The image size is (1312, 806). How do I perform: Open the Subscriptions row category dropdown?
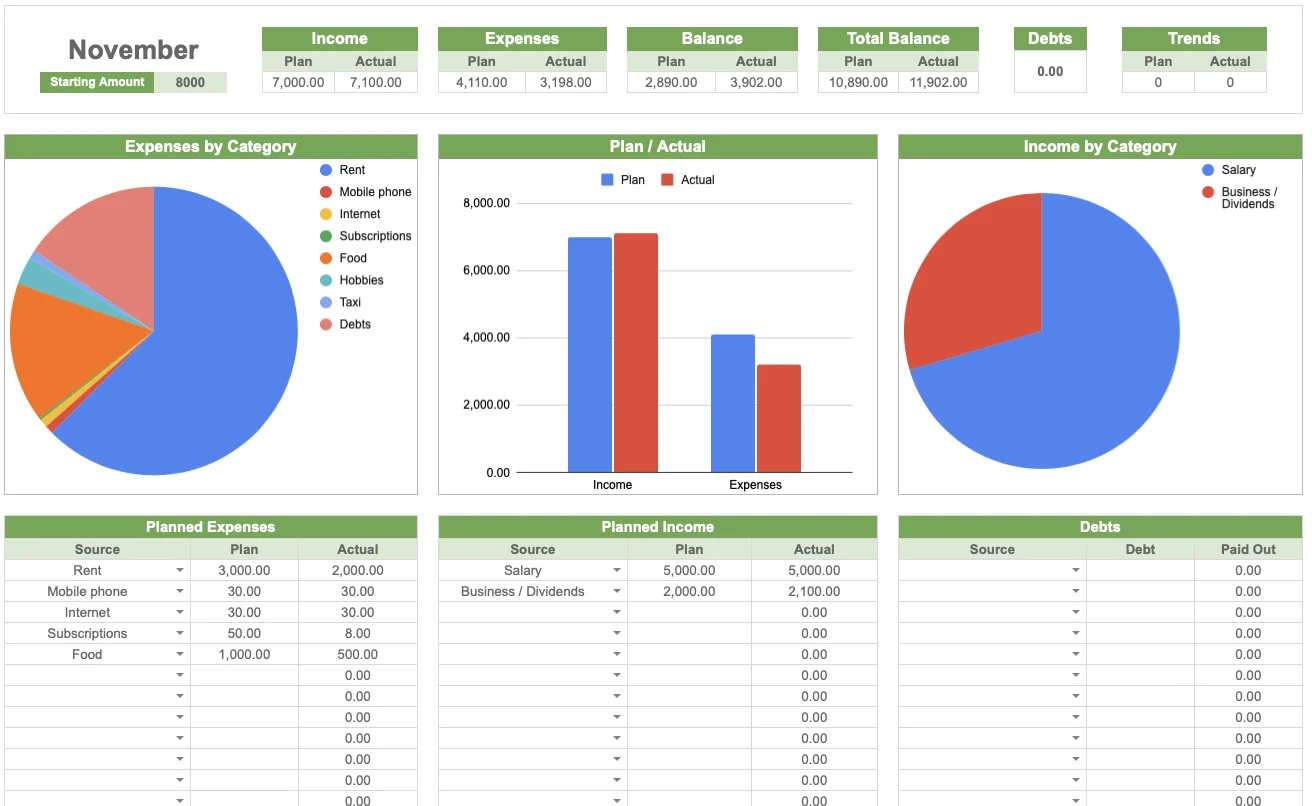pyautogui.click(x=179, y=633)
